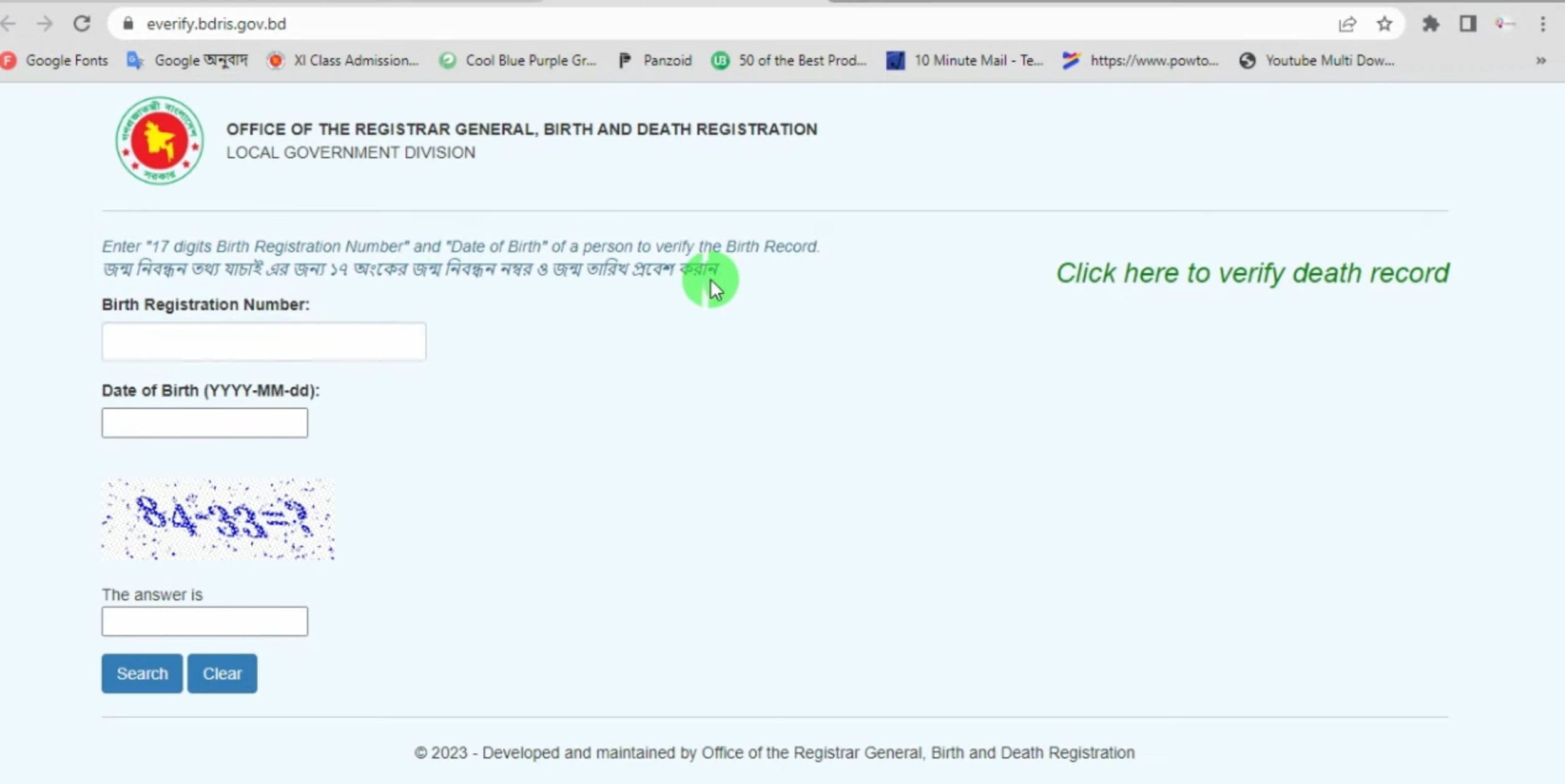This screenshot has width=1565, height=784.
Task: Click 'Click here to verify death record' link
Action: pyautogui.click(x=1252, y=272)
